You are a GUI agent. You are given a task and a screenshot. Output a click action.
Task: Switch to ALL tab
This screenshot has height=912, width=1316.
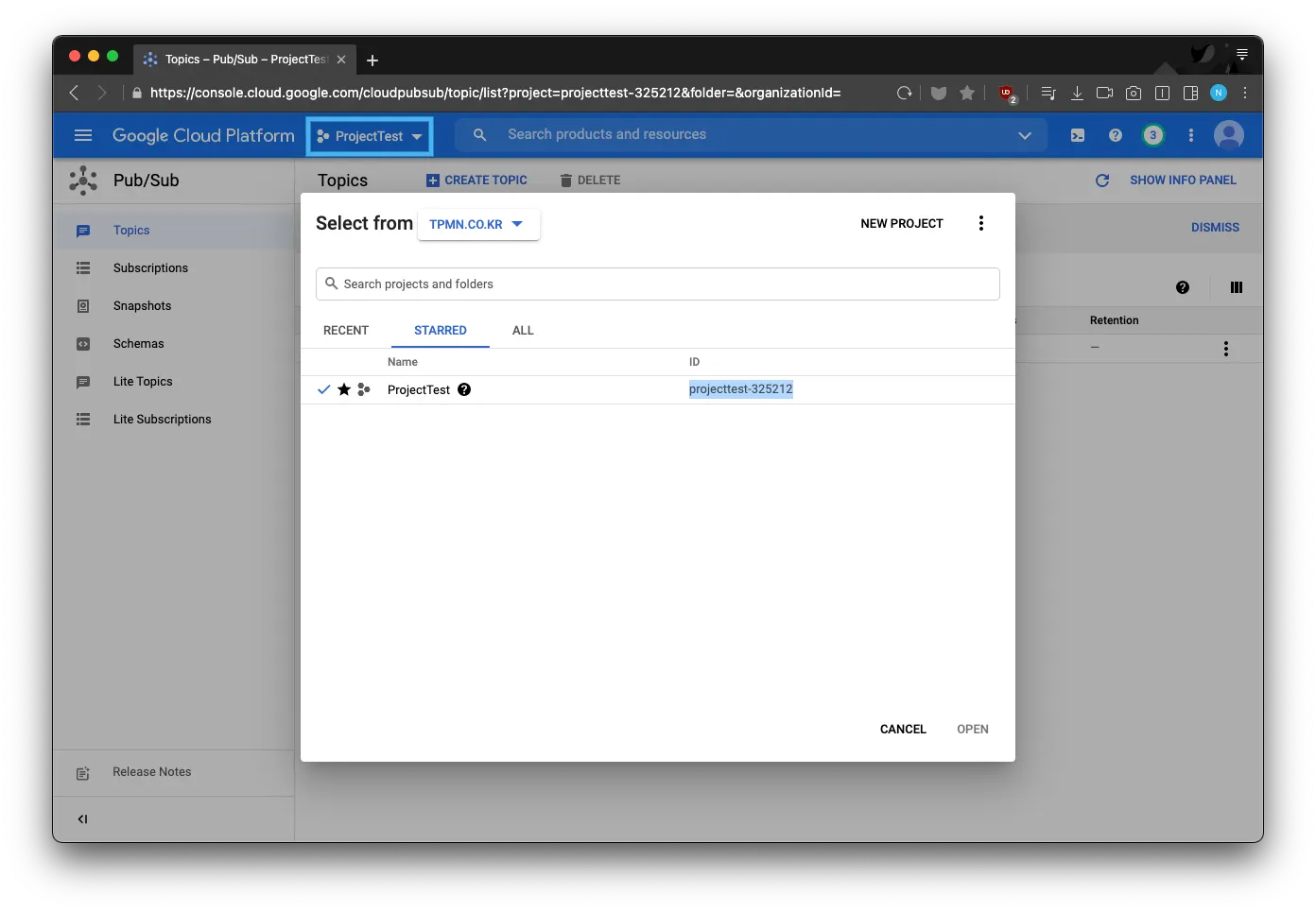coord(523,331)
